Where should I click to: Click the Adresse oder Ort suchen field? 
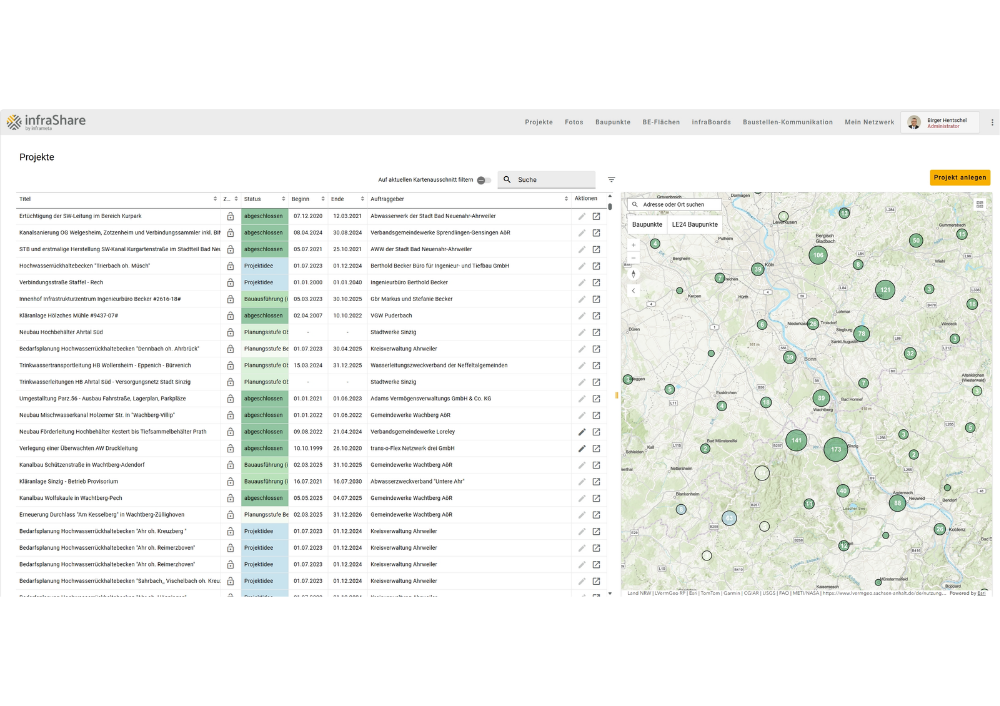pos(675,205)
